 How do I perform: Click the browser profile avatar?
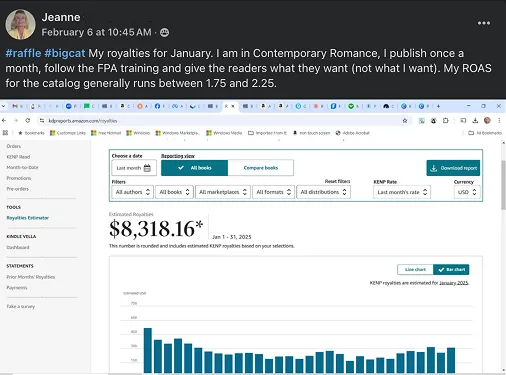(x=487, y=121)
